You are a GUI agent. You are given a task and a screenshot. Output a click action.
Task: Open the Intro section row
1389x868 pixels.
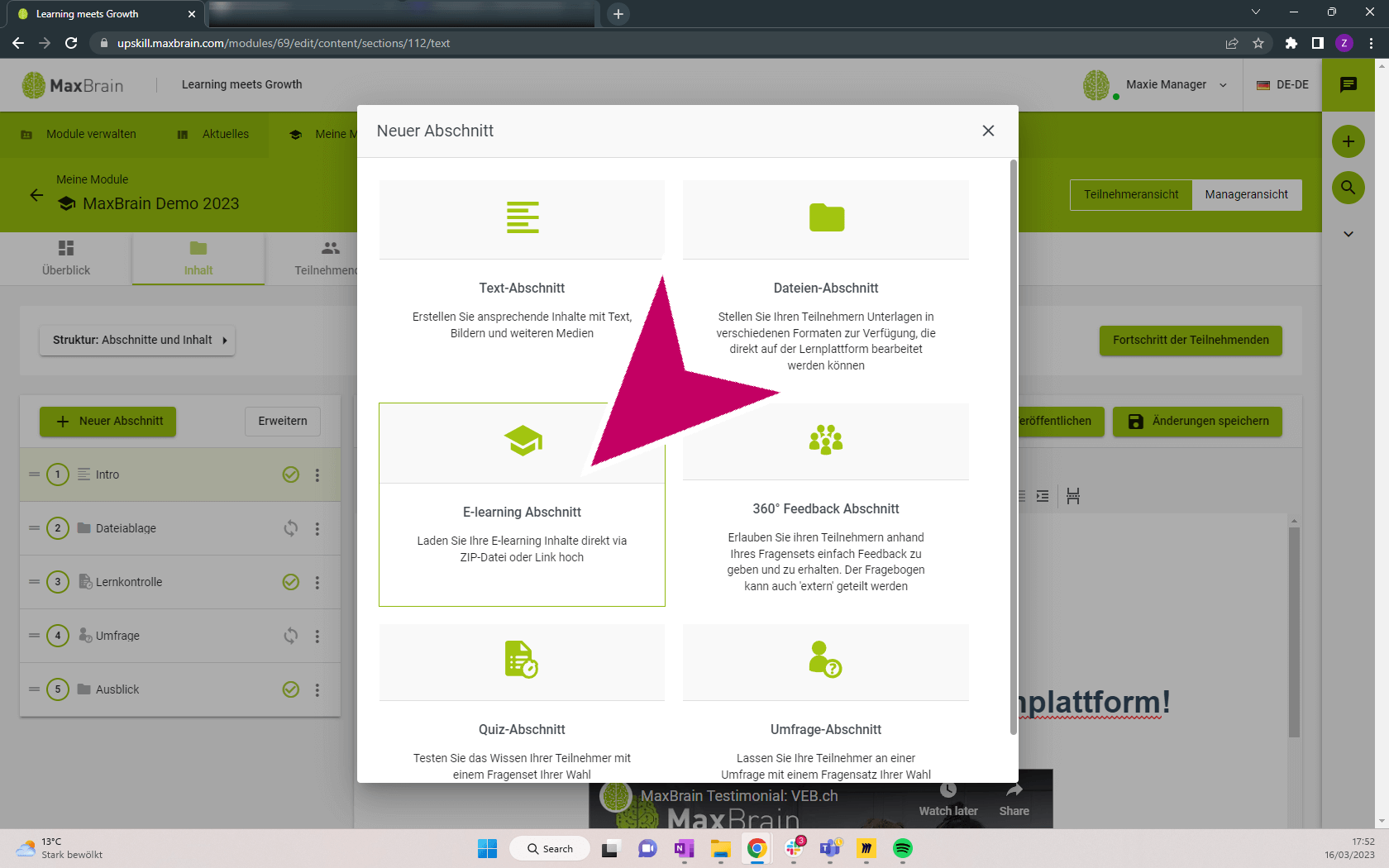point(180,475)
